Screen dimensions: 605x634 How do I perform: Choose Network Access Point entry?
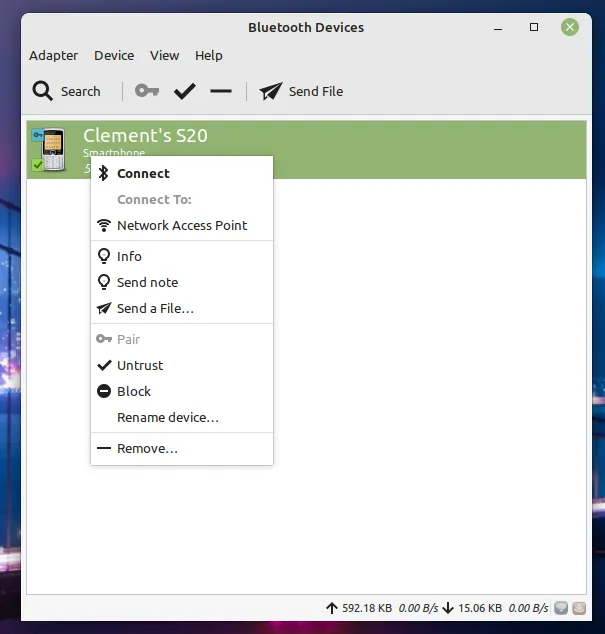(182, 225)
